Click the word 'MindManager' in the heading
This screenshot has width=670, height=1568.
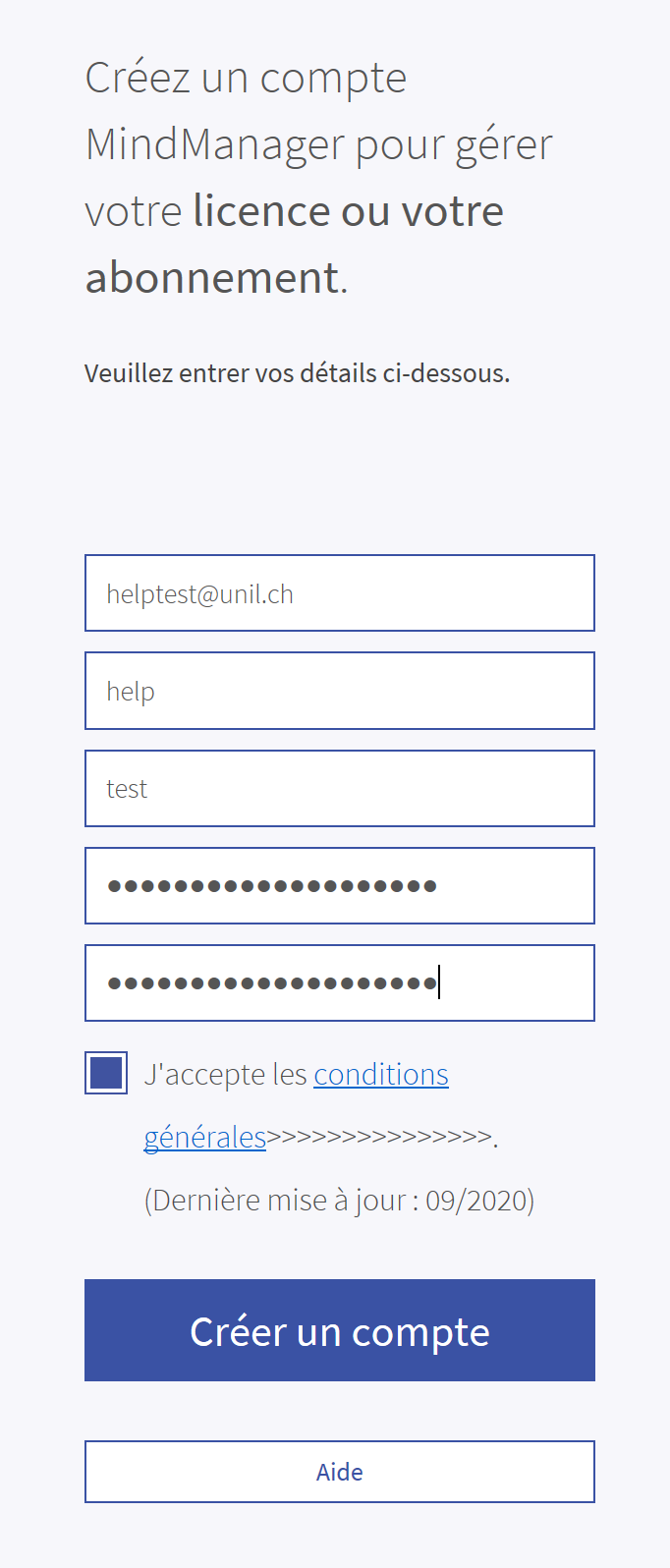(x=214, y=145)
